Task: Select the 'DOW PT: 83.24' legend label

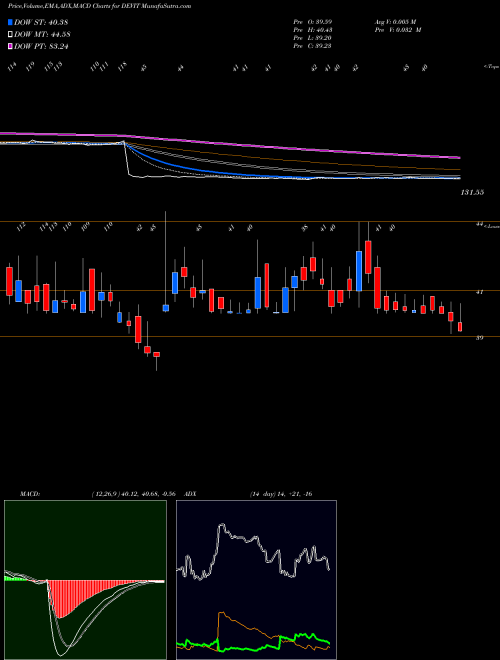Action: click(41, 46)
